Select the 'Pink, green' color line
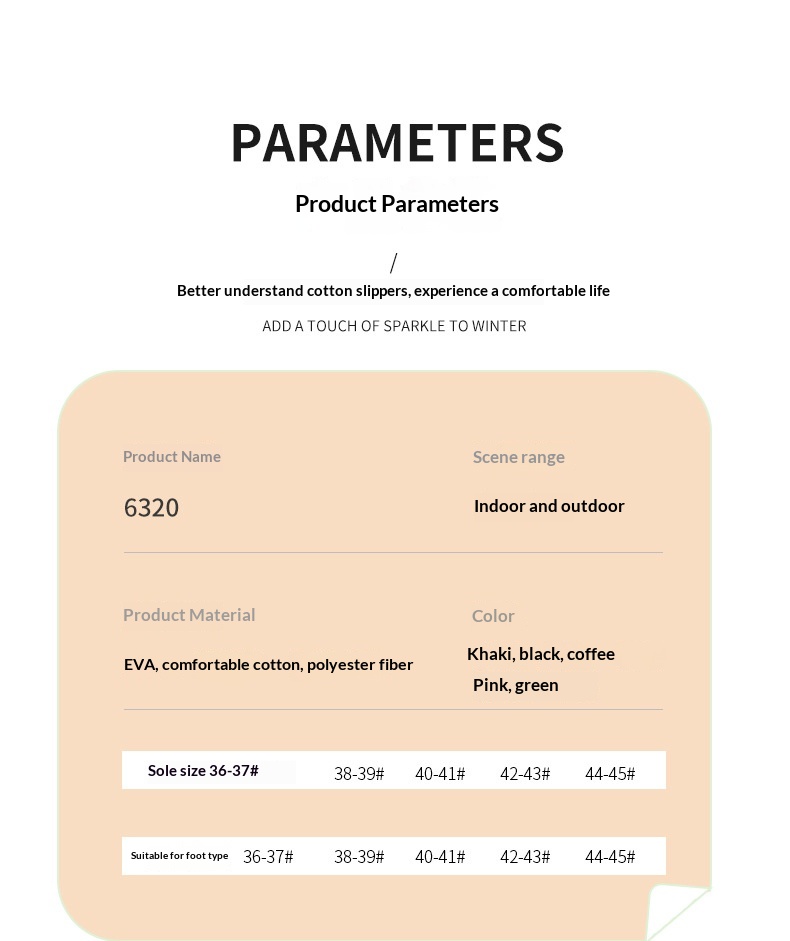 point(516,685)
